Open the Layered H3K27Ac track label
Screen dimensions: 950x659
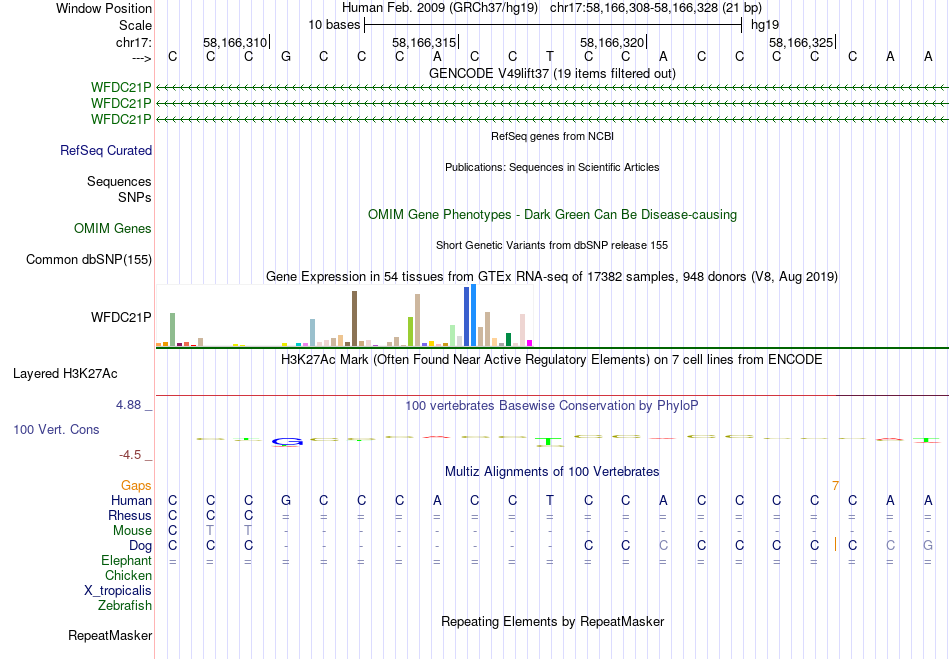click(x=65, y=374)
